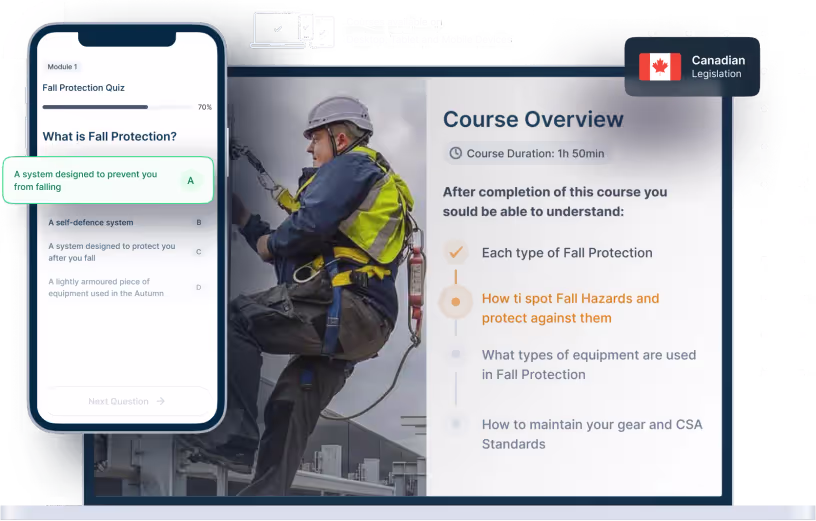Click the Canadian flag icon
Image resolution: width=816 pixels, height=521 pixels.
click(x=659, y=67)
